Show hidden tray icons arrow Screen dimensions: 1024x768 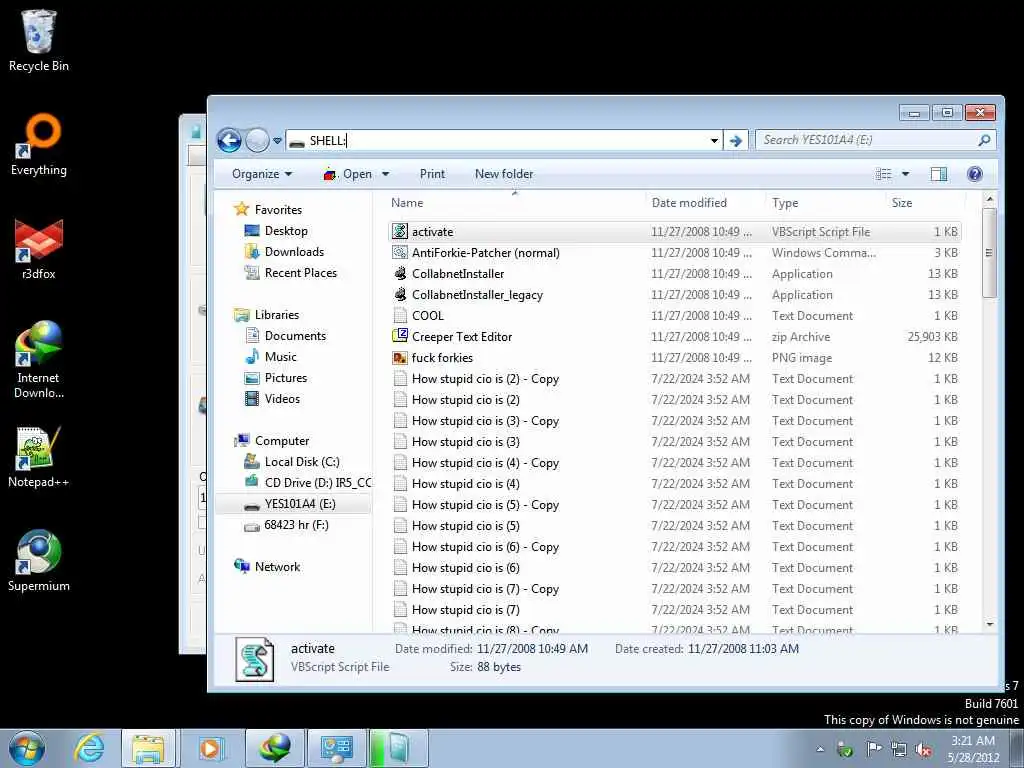point(820,749)
